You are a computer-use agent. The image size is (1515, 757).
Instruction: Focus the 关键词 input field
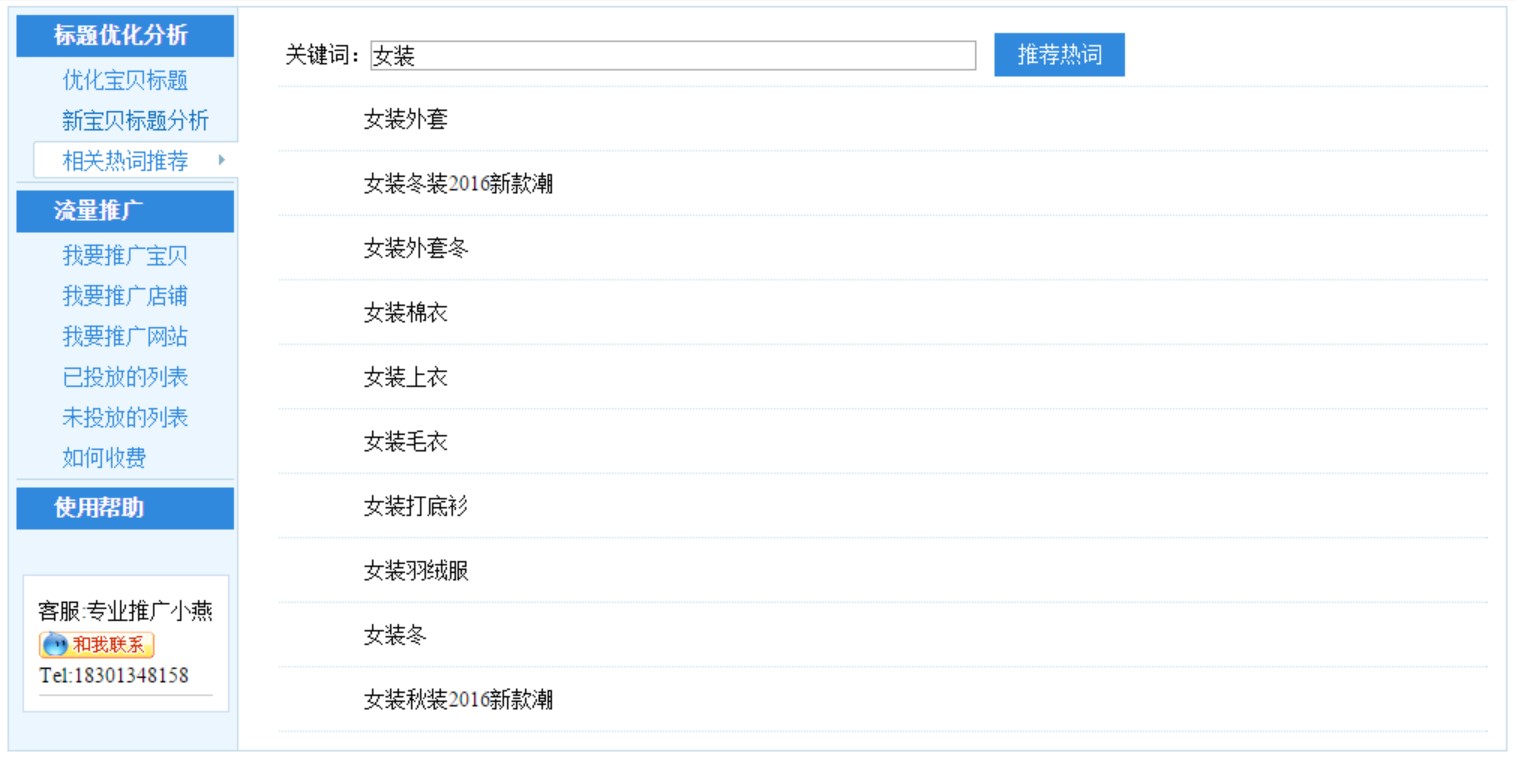click(x=673, y=56)
